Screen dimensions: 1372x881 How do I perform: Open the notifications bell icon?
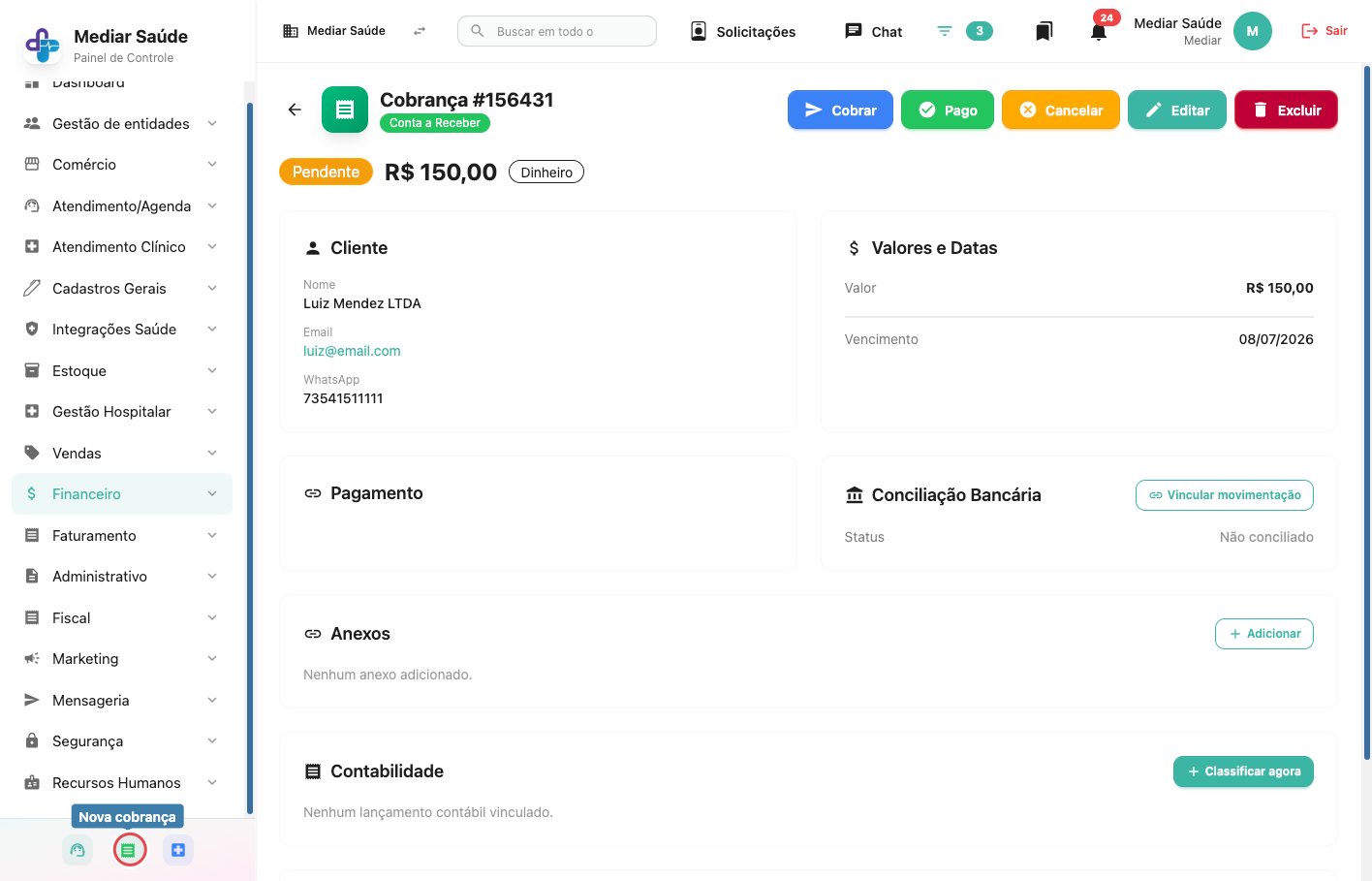(1098, 32)
